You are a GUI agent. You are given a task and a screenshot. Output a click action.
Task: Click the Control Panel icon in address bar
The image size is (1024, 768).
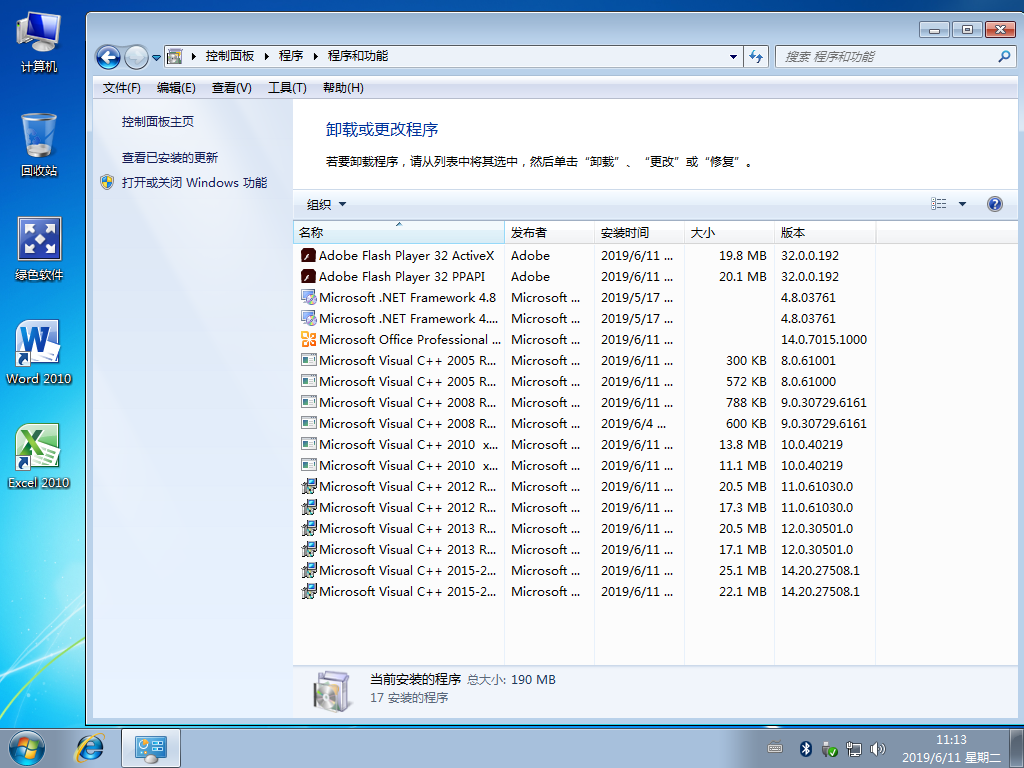(x=174, y=57)
